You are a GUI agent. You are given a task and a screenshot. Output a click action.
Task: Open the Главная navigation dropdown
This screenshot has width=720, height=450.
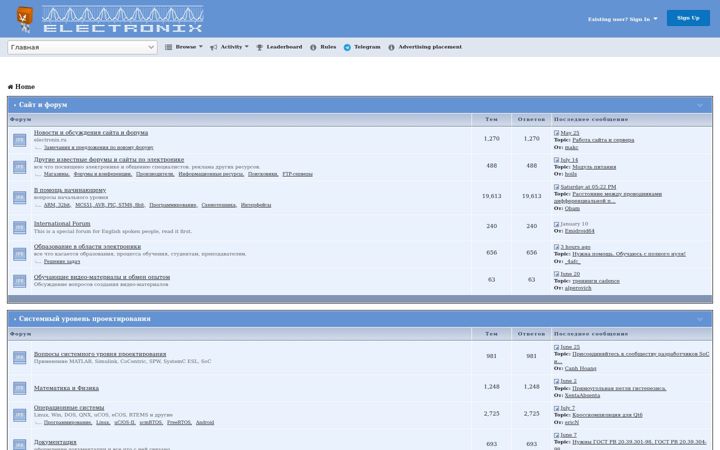pyautogui.click(x=82, y=47)
